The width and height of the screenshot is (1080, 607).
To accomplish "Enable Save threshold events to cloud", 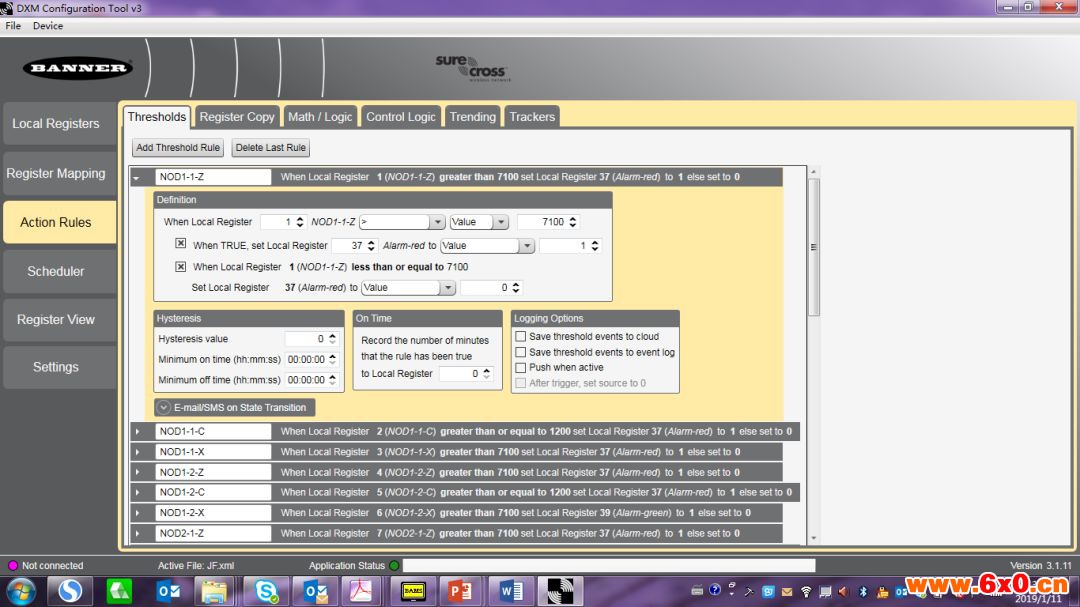I will click(521, 336).
